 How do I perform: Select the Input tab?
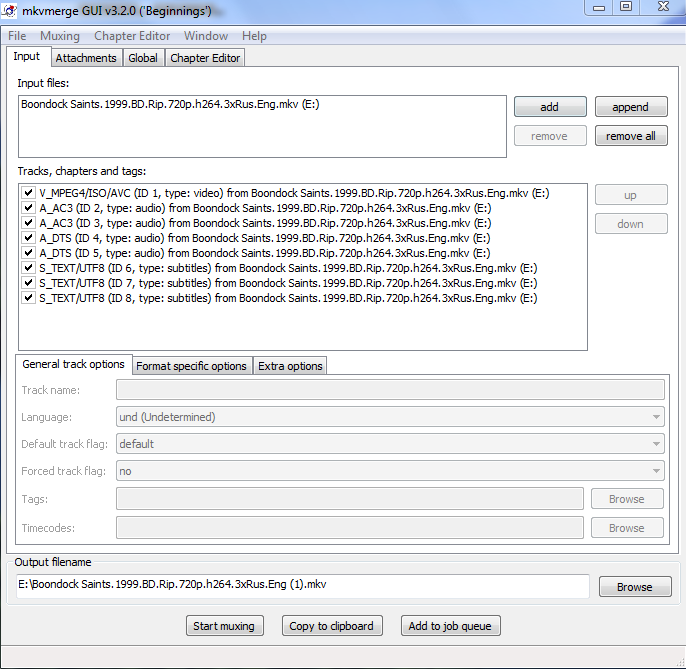click(27, 56)
